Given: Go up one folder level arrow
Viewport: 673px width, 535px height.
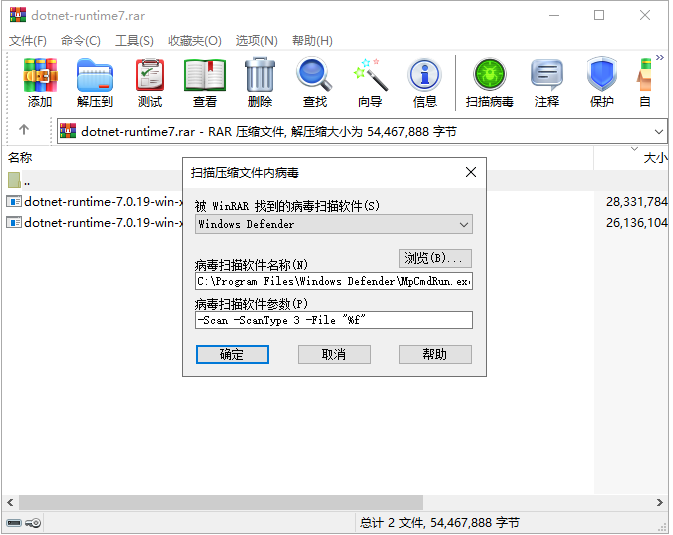Looking at the screenshot, I should (24, 130).
